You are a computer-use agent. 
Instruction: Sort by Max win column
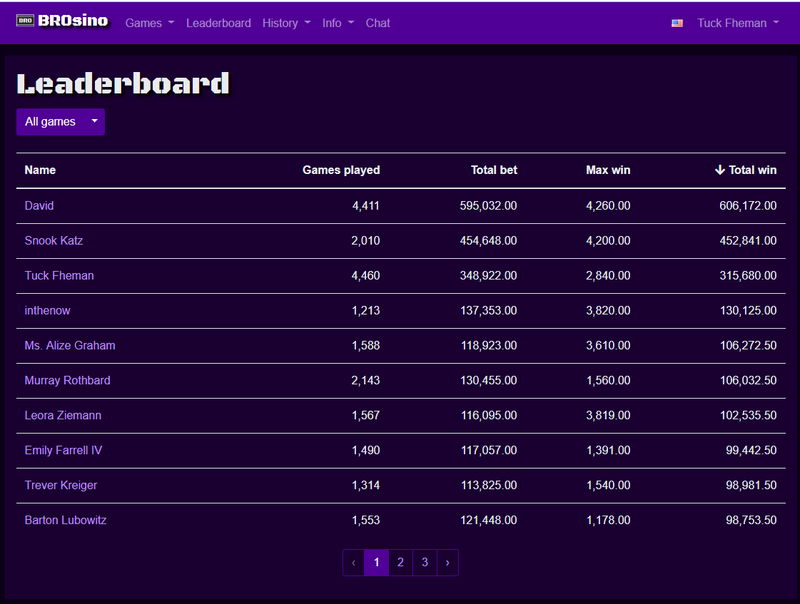pyautogui.click(x=608, y=170)
